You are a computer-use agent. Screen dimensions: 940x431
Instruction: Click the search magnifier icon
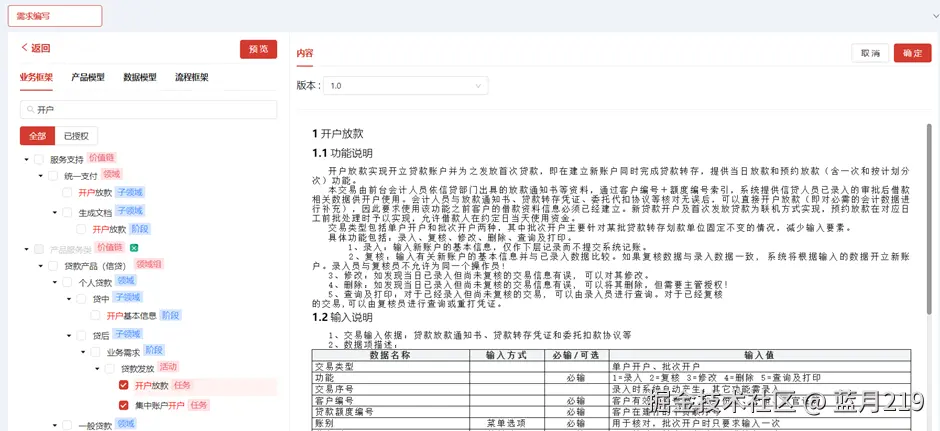click(x=30, y=110)
